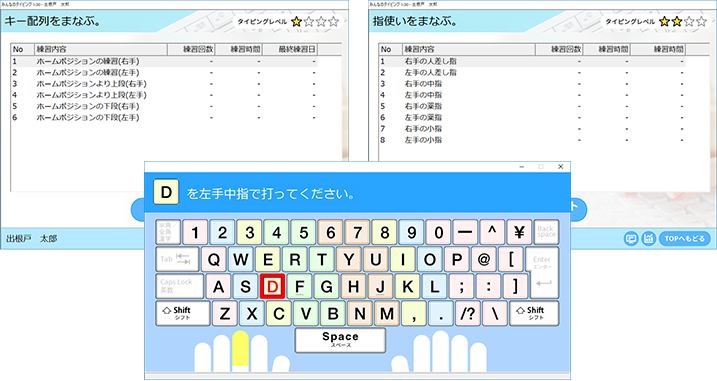The image size is (717, 381).
Task: Click the semicolon key
Action: click(461, 286)
